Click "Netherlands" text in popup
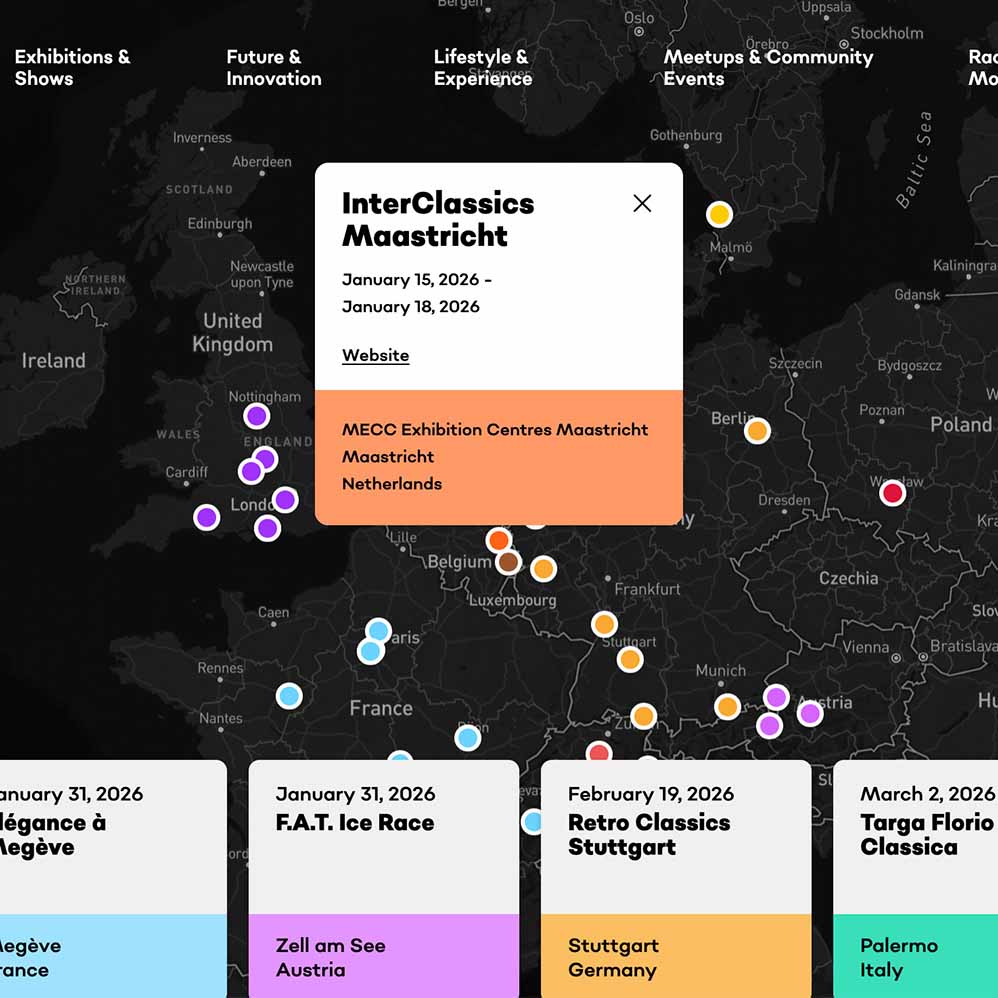Image resolution: width=998 pixels, height=998 pixels. [392, 484]
